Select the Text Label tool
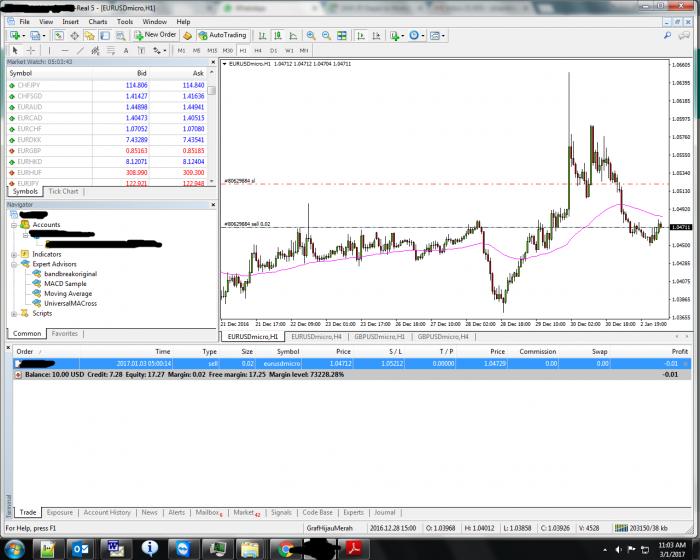700x560 pixels. [141, 50]
